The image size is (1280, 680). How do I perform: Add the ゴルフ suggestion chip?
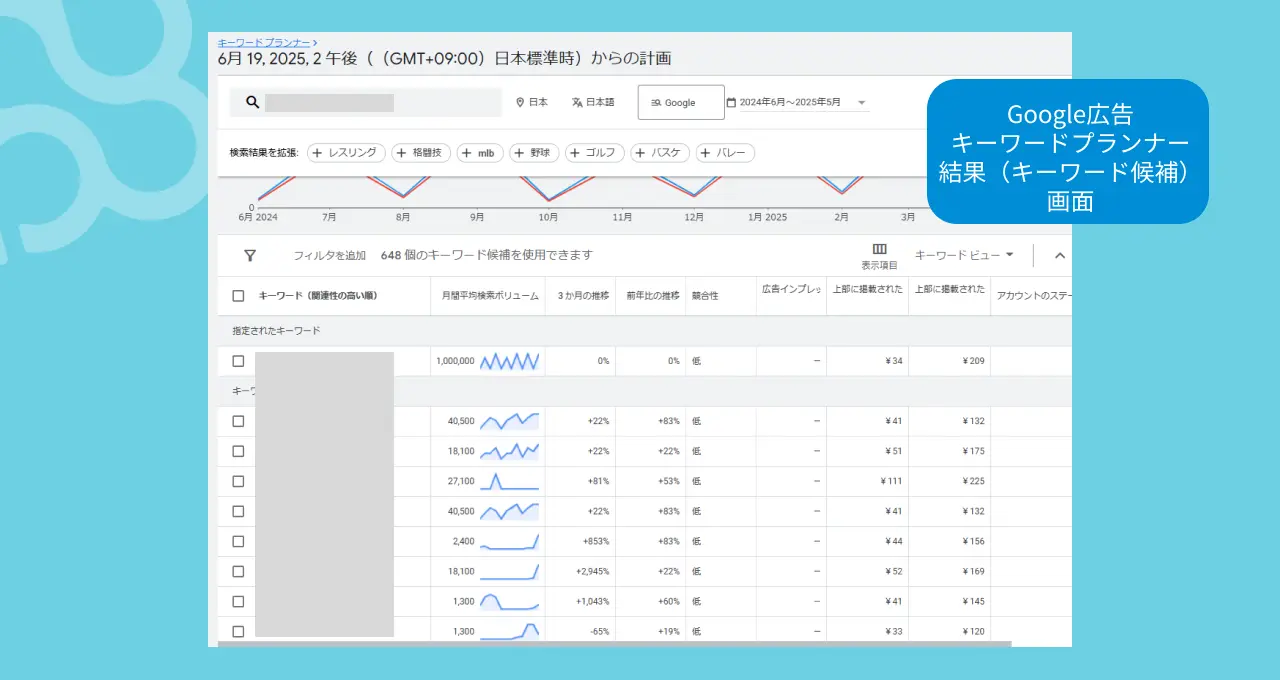pyautogui.click(x=595, y=153)
